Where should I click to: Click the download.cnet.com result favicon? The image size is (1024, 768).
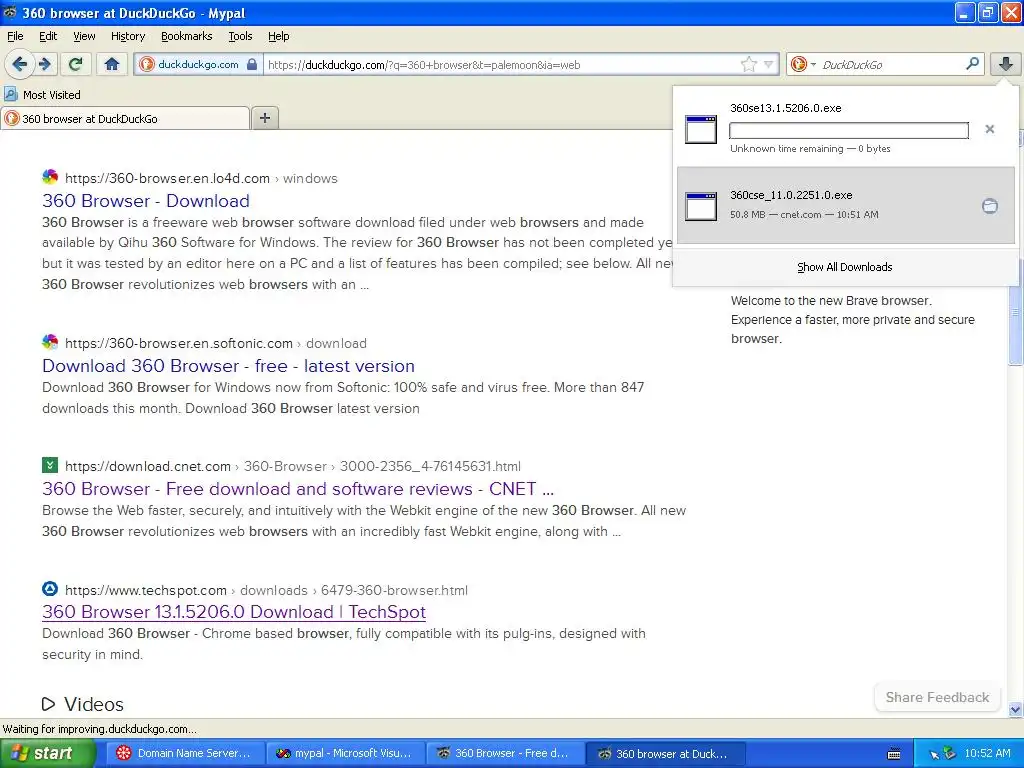(x=50, y=465)
